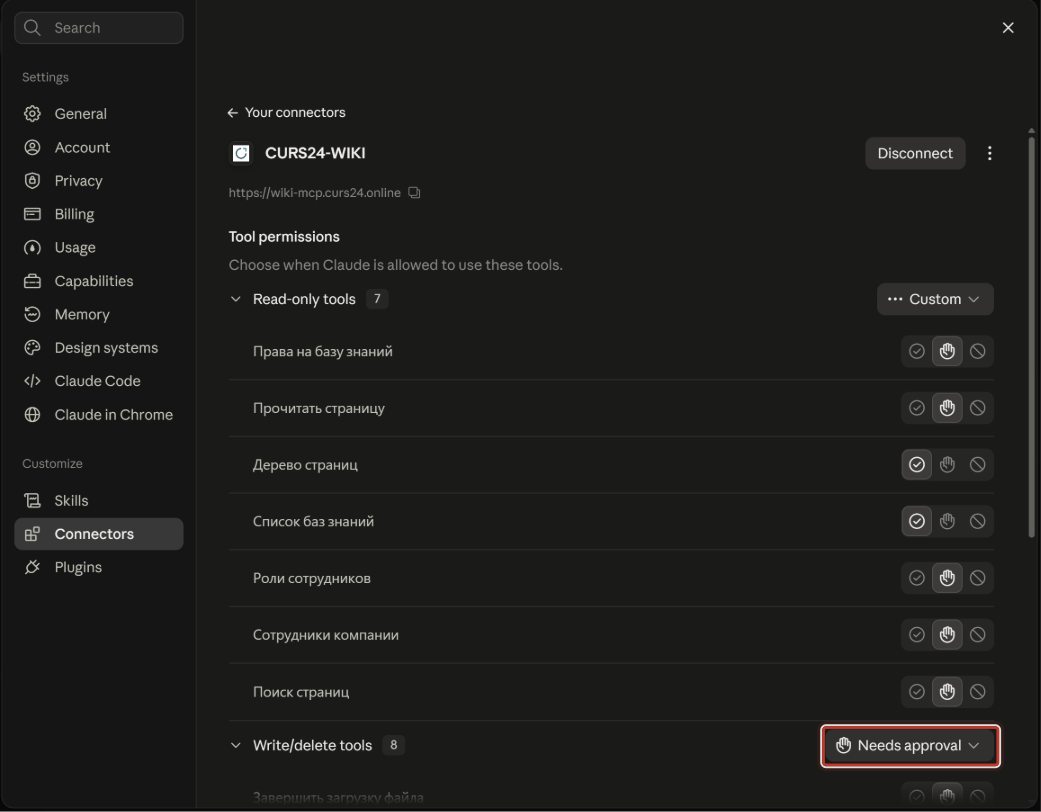
Task: Block the 'Права на базу знаний' tool
Action: tap(977, 351)
